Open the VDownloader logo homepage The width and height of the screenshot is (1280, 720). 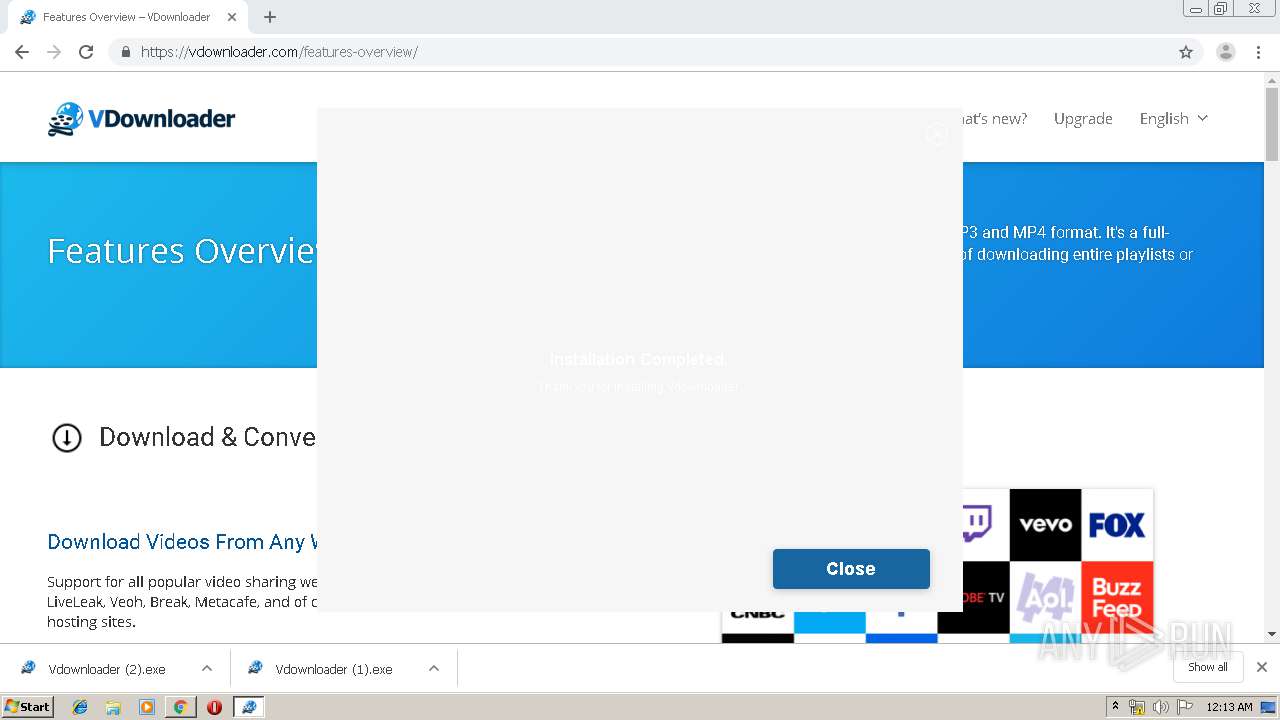click(141, 119)
